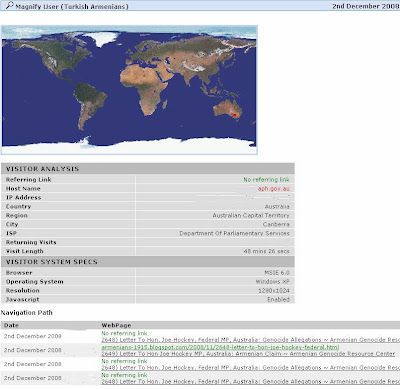
Task: Click the Australia country value
Action: [277, 206]
